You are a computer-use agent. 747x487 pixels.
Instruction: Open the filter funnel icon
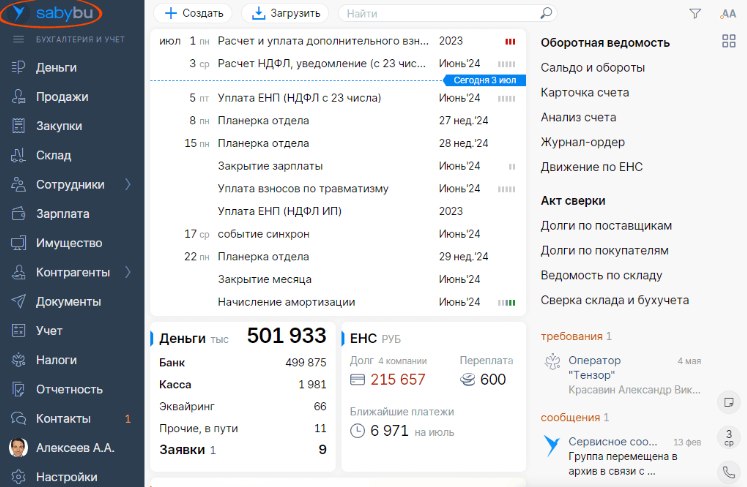(x=695, y=14)
